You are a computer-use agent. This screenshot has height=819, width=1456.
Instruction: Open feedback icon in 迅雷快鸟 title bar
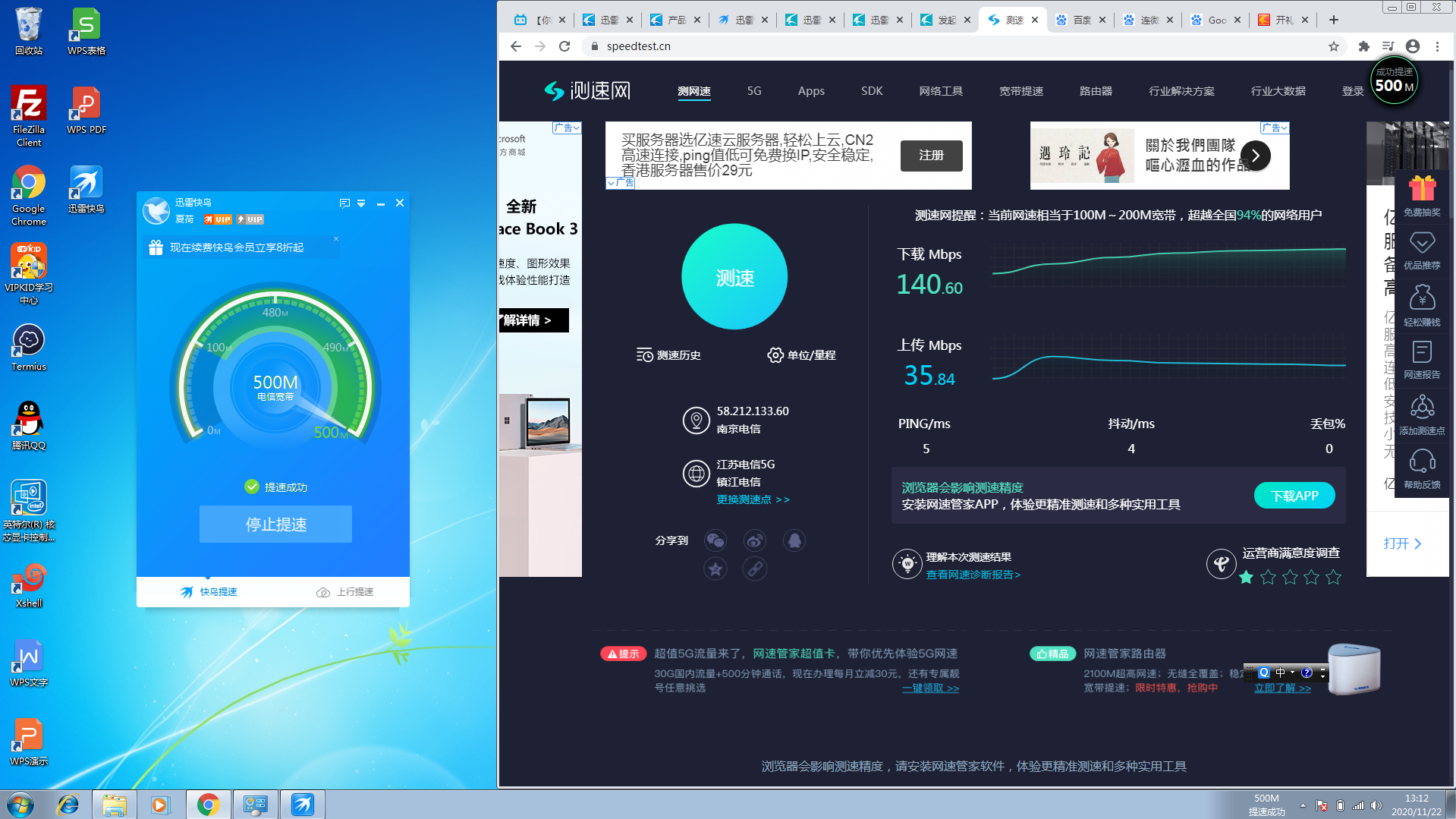(344, 203)
